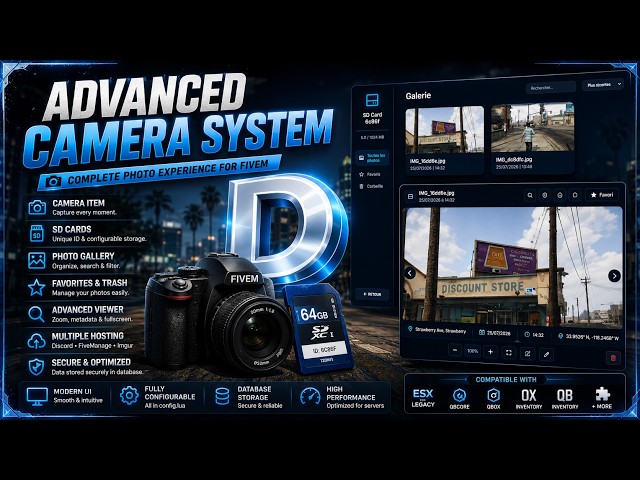
Task: Click the Photo Gallery feature icon
Action: 37,260
